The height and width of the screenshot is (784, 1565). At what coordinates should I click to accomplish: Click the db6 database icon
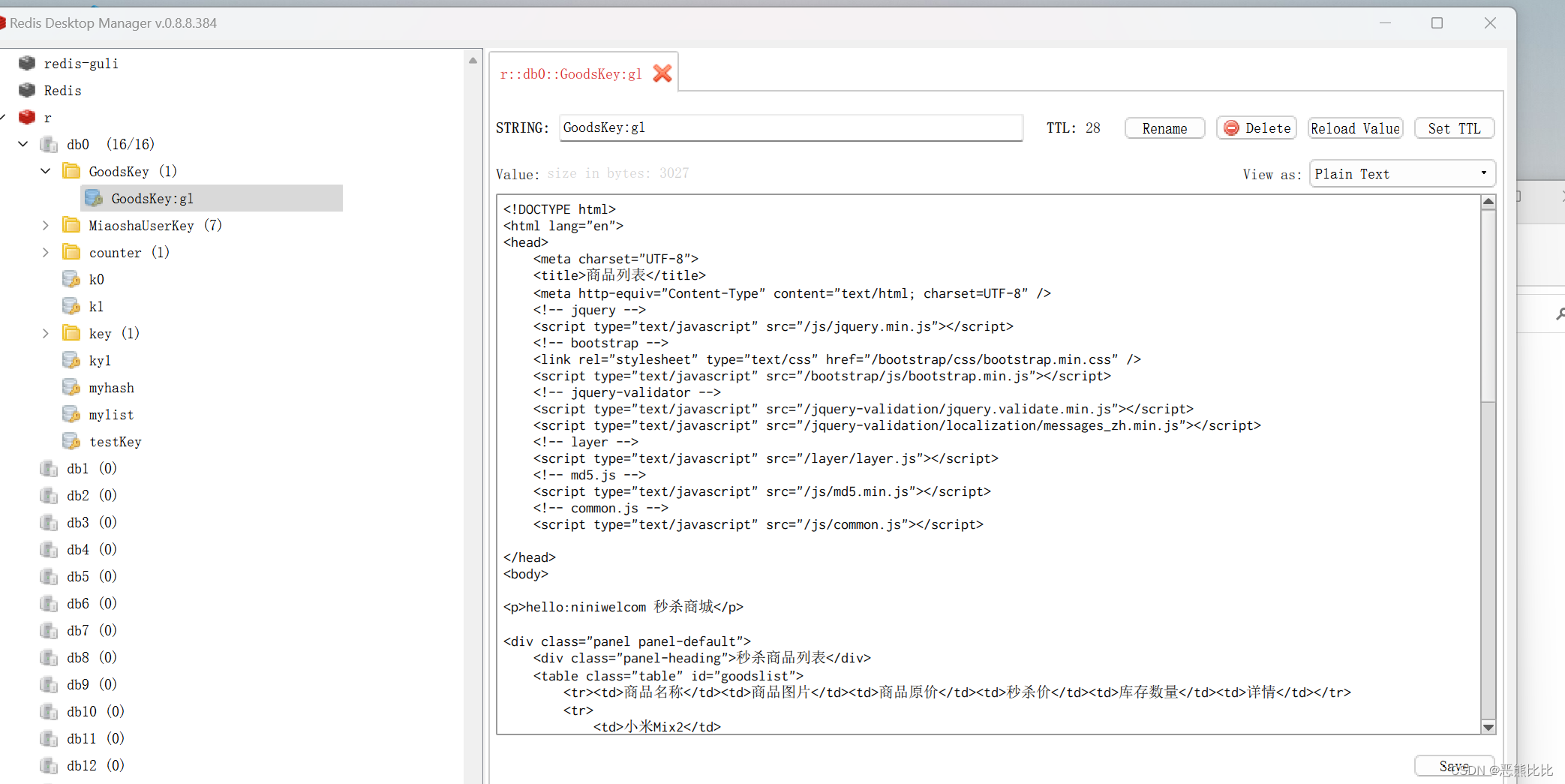point(49,603)
